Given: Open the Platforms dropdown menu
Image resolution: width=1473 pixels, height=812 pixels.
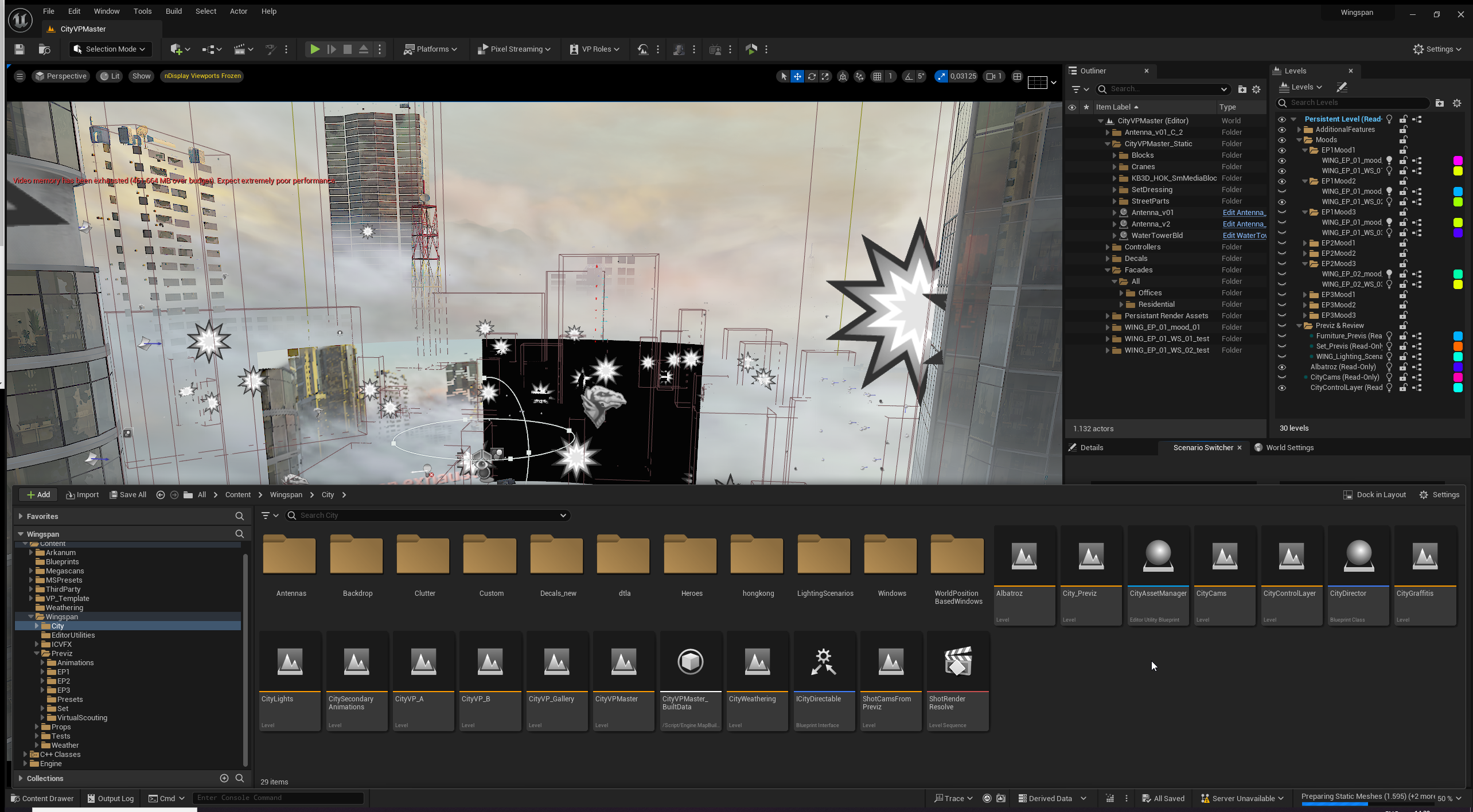Looking at the screenshot, I should coord(430,49).
